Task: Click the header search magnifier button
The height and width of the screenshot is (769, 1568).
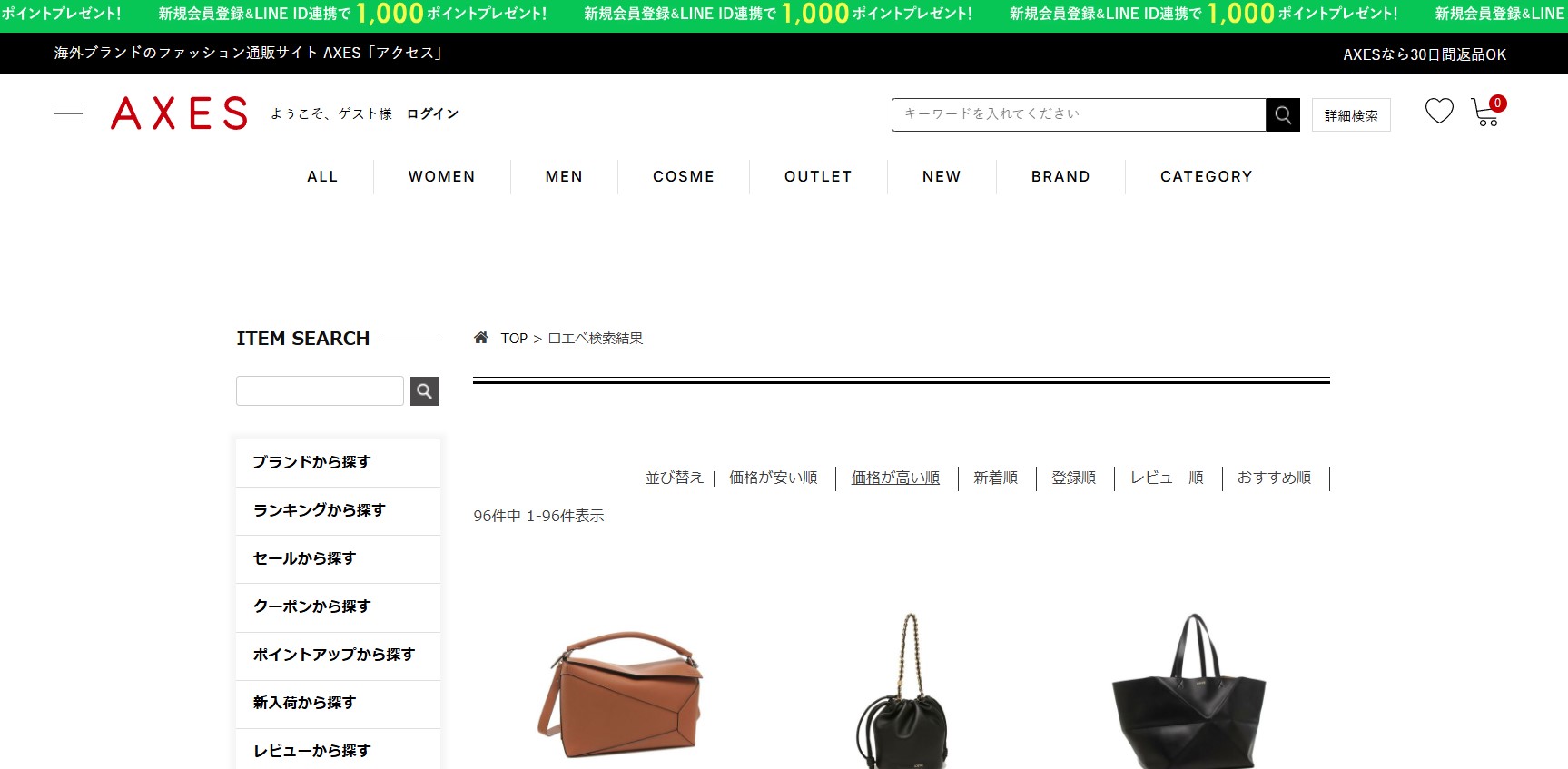Action: pos(1282,114)
